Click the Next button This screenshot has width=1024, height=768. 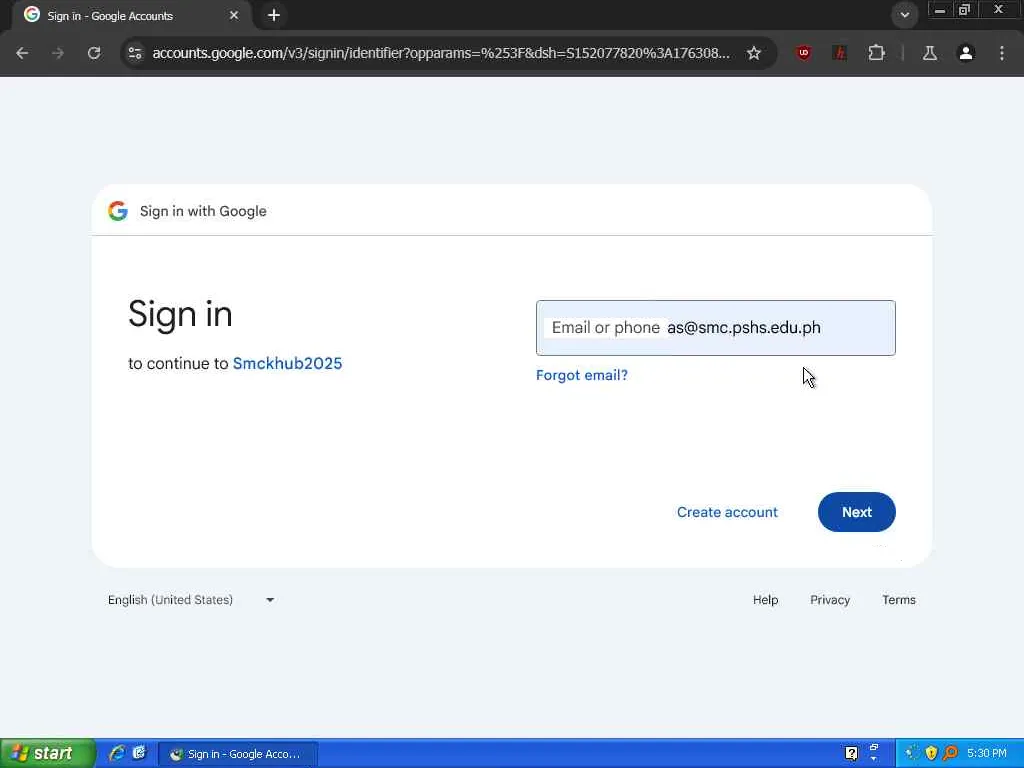pos(856,512)
